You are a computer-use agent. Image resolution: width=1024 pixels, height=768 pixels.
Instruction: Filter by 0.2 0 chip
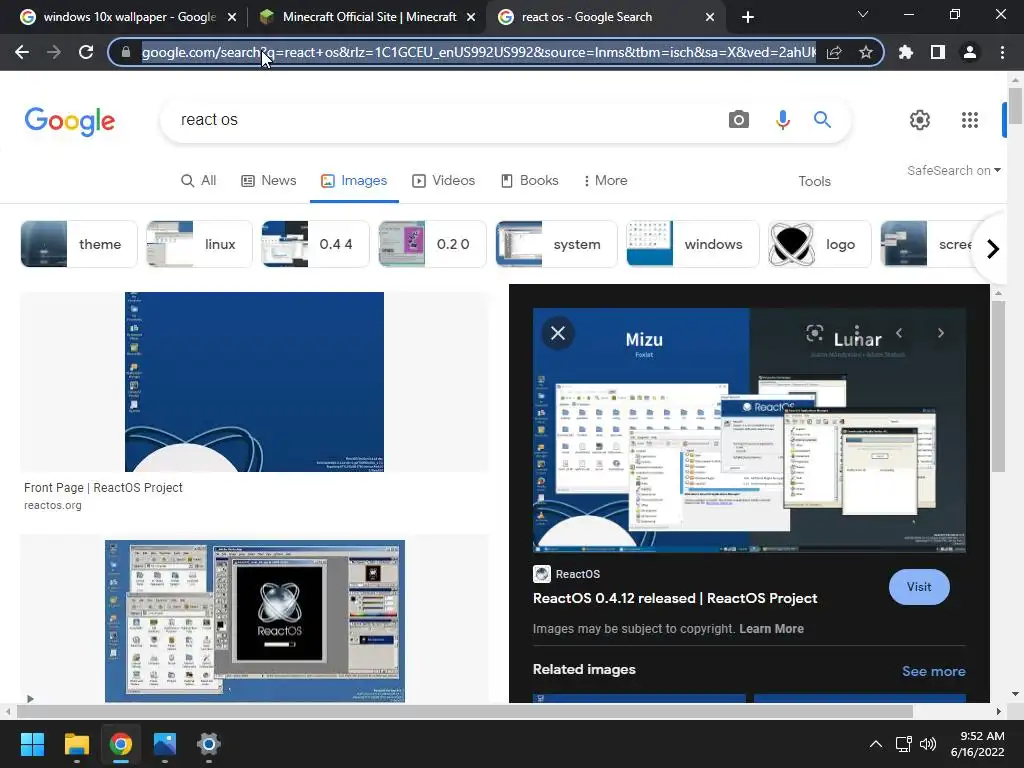(x=432, y=244)
